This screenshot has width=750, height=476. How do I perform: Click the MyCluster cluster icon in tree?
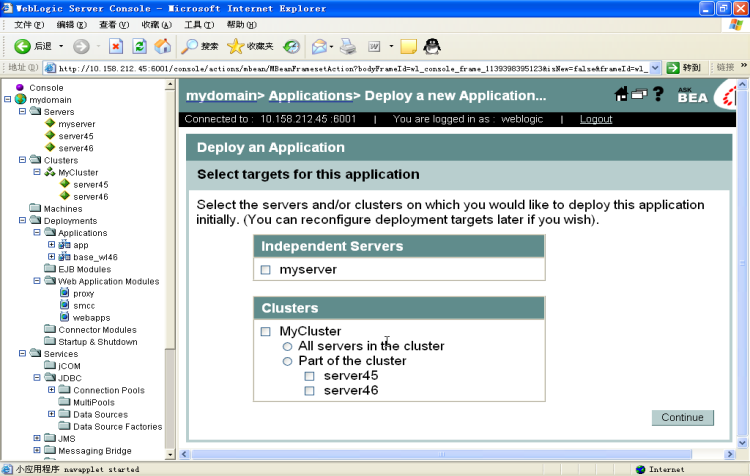point(50,172)
